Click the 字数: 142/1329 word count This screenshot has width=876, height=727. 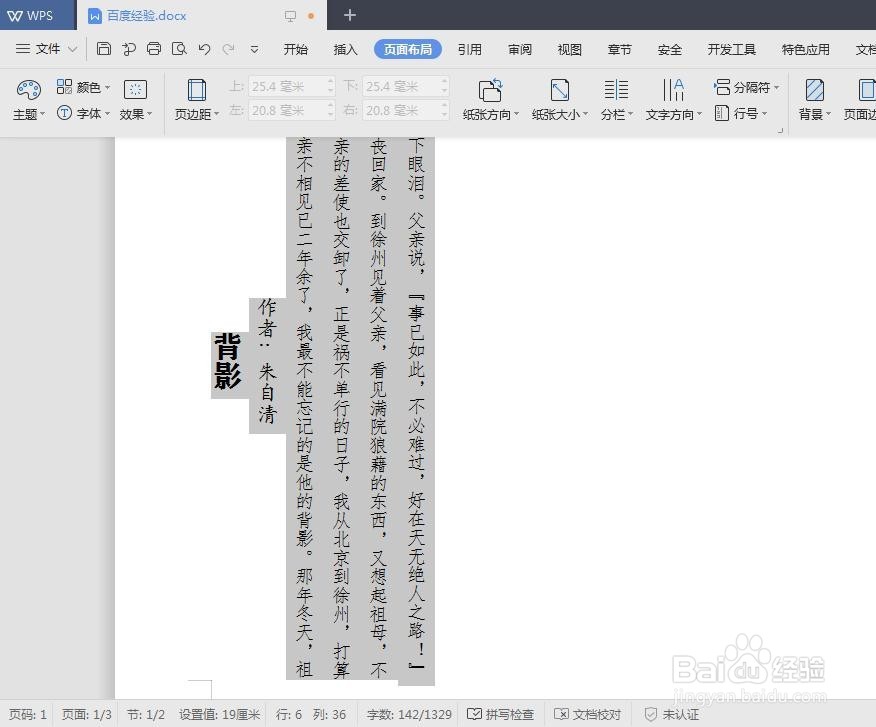click(409, 714)
